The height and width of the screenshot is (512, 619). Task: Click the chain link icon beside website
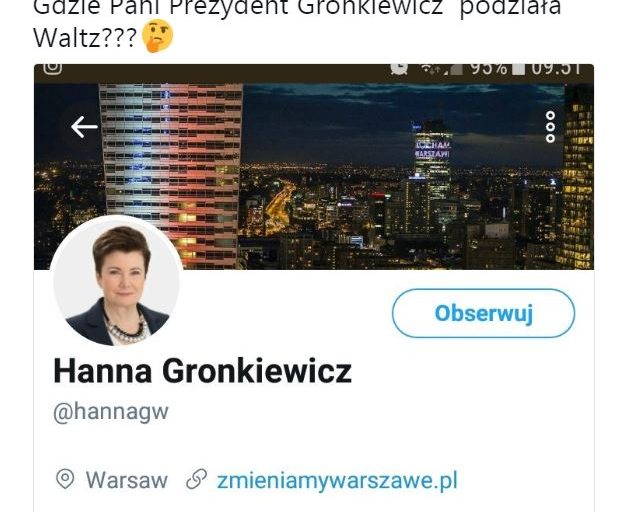coord(197,479)
